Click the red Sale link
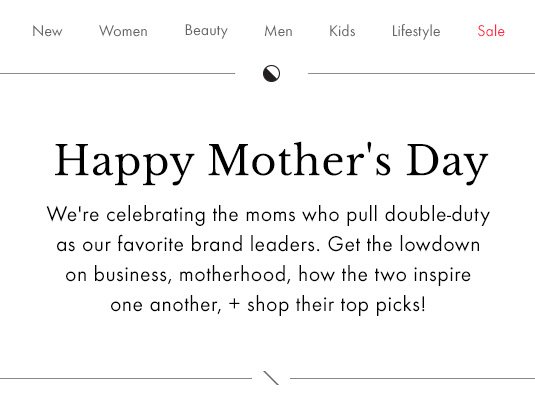 click(x=491, y=31)
